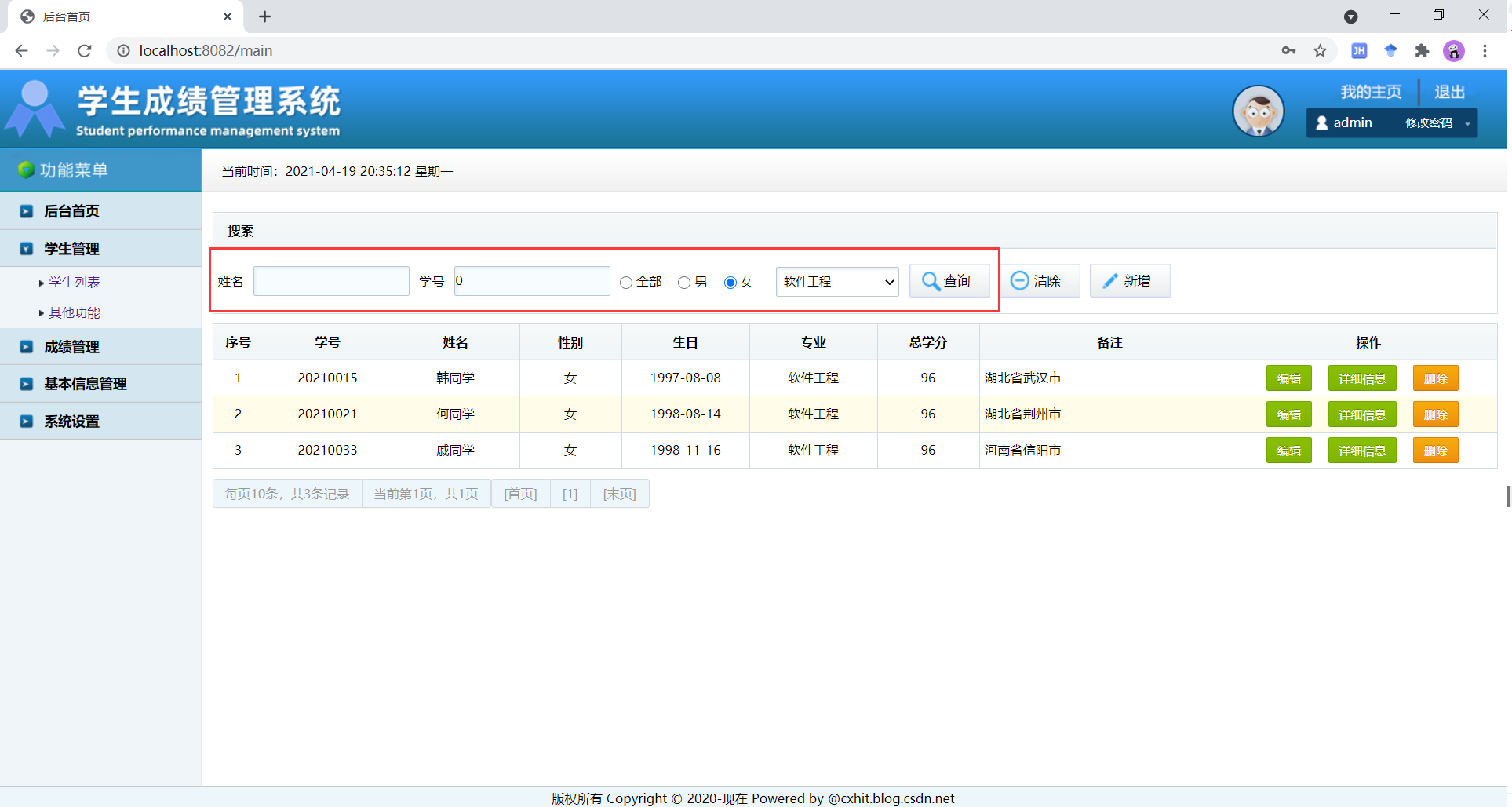Screen dimensions: 1512x807
Task: Open the browser profile avatar
Action: pos(1454,50)
